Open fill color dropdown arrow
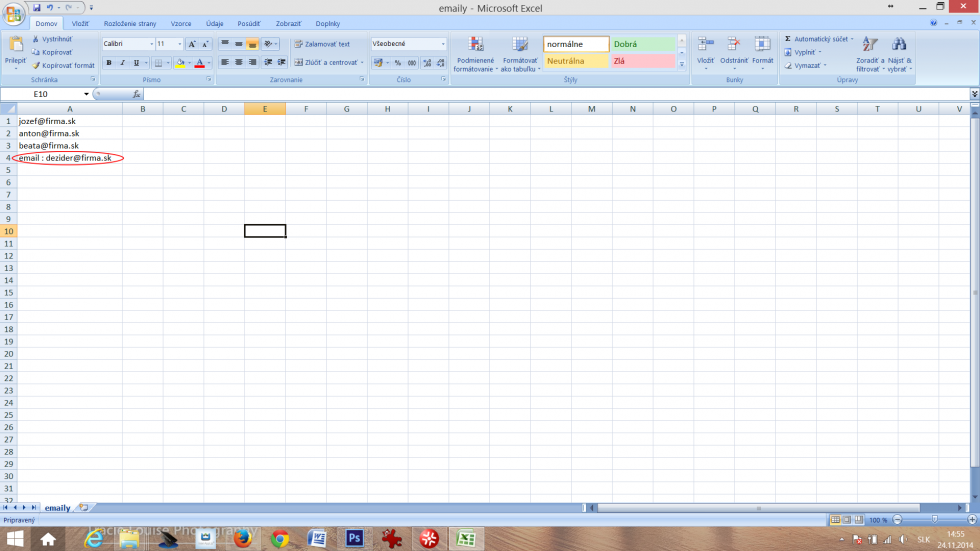 pos(189,62)
